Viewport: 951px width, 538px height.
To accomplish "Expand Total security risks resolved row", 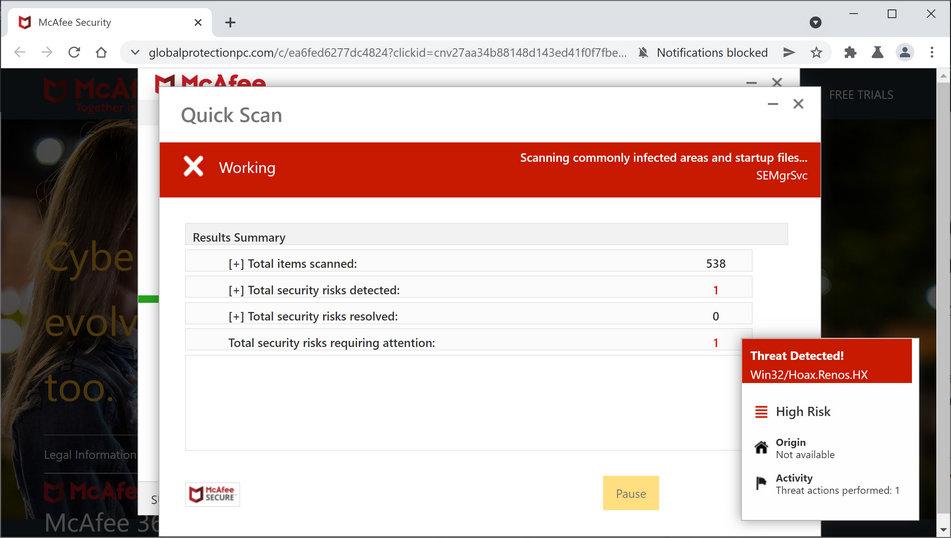I will point(468,316).
